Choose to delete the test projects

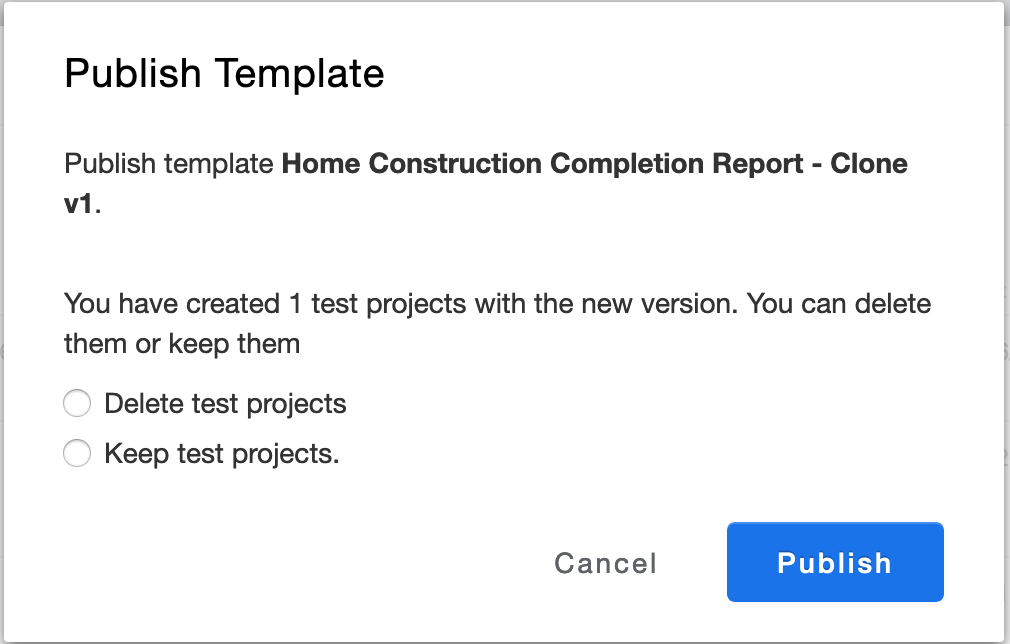coord(77,404)
